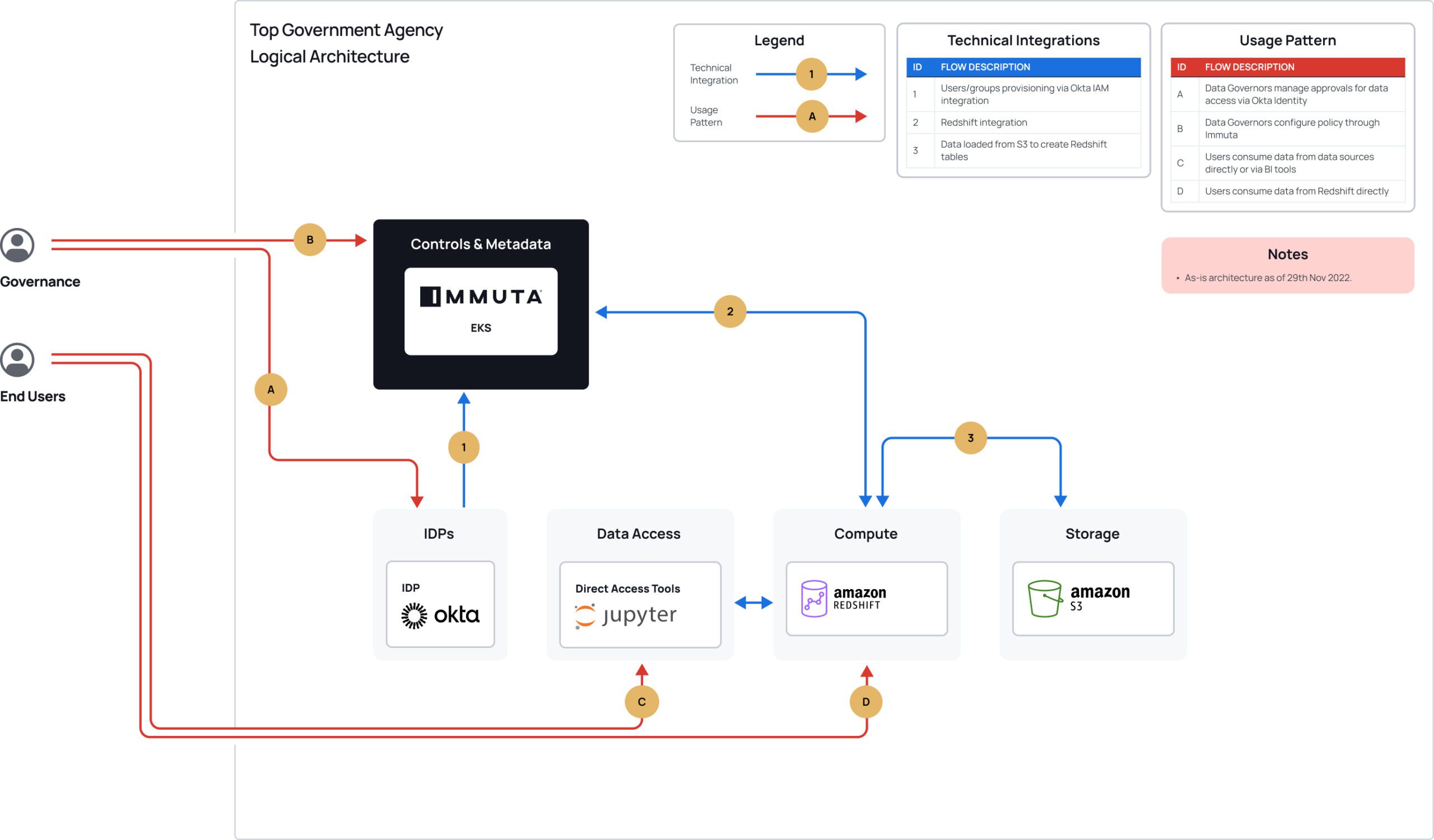Click the Amazon Redshift icon in Compute
This screenshot has height=840, width=1434.
(x=814, y=598)
